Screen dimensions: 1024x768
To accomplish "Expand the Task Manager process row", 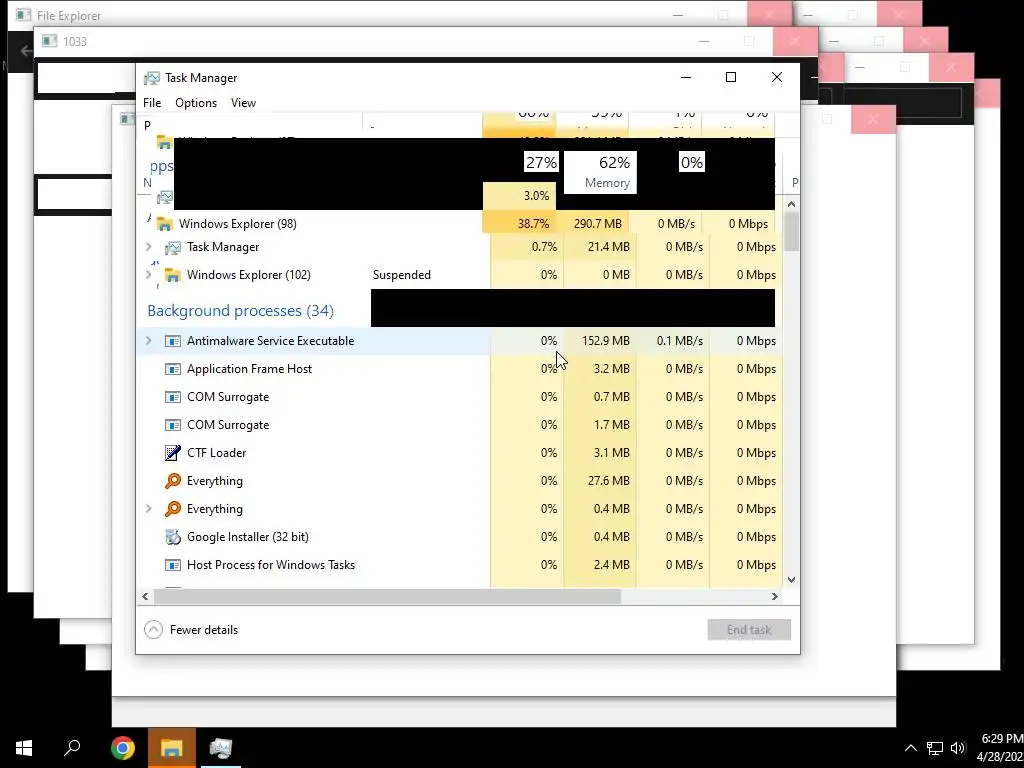I will (149, 247).
